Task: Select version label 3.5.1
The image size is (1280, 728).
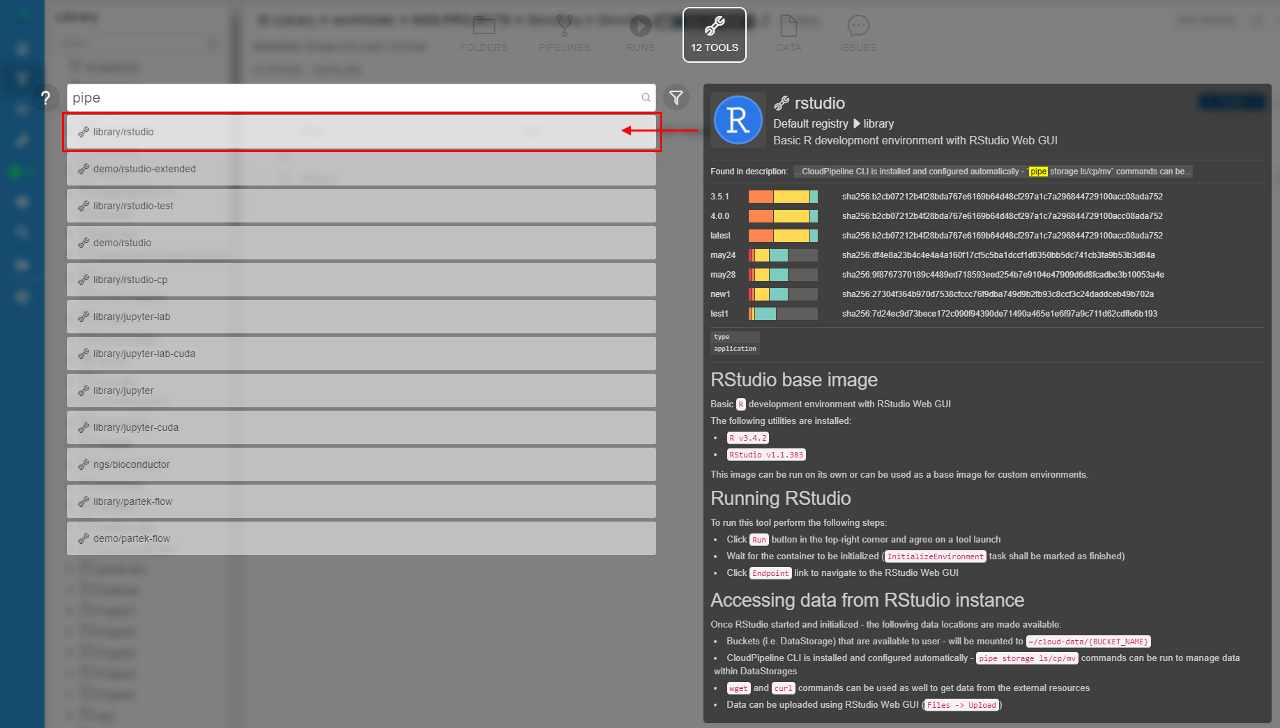Action: click(x=720, y=196)
